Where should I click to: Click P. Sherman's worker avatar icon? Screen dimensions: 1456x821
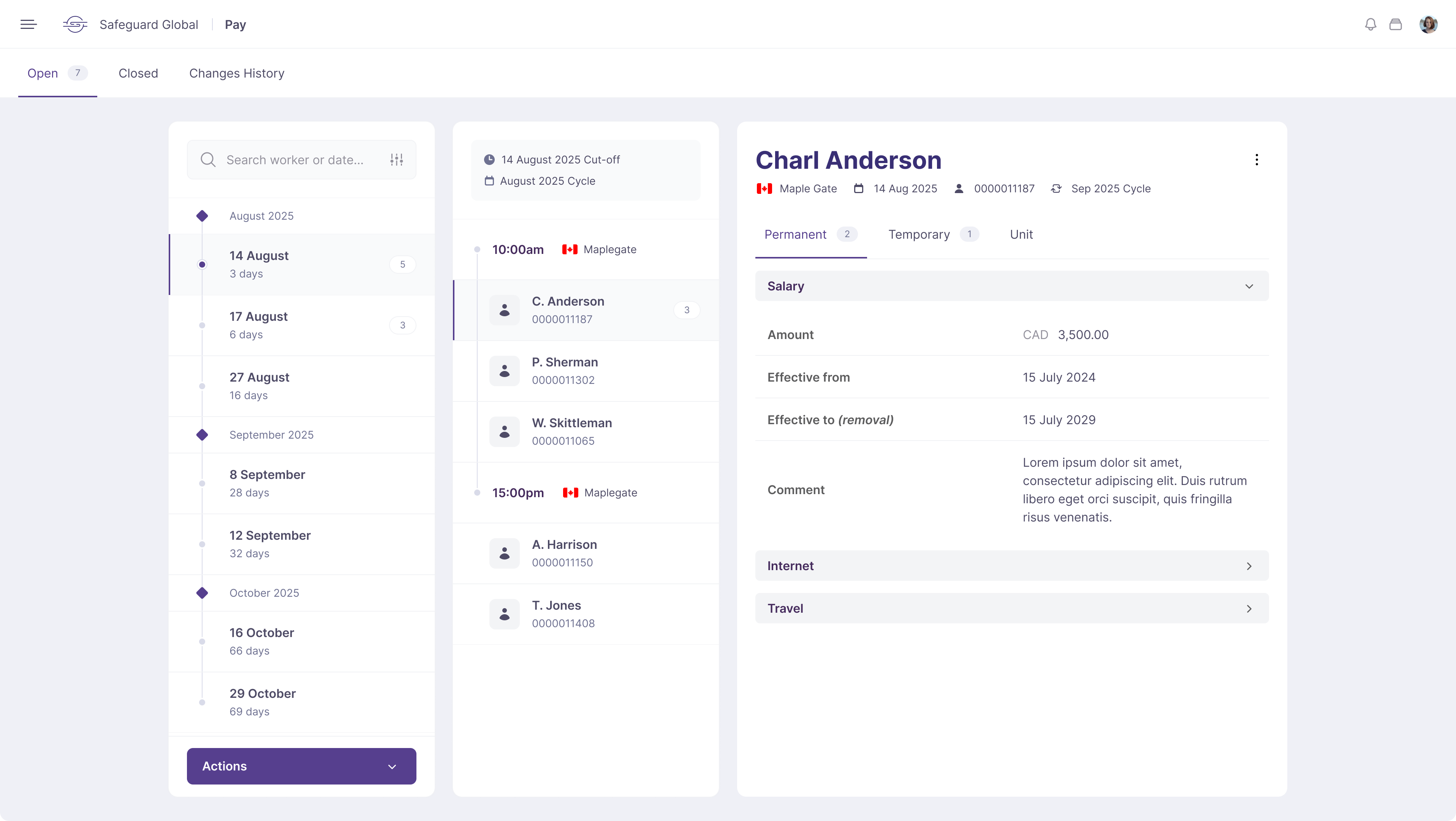[x=504, y=371]
